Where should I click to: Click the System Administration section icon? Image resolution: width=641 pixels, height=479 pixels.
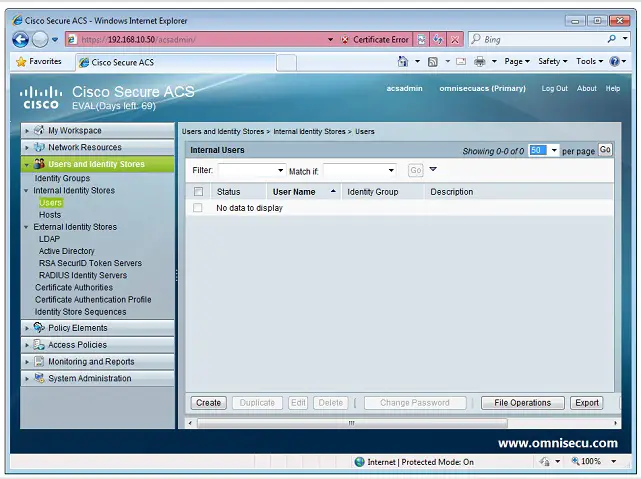39,378
